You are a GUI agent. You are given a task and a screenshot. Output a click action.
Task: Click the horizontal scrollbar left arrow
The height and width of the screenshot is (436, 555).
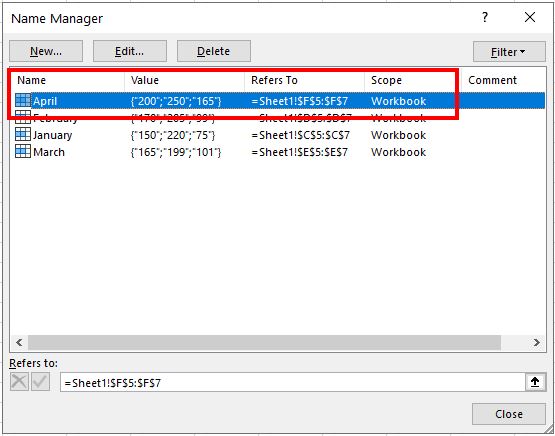coord(19,342)
